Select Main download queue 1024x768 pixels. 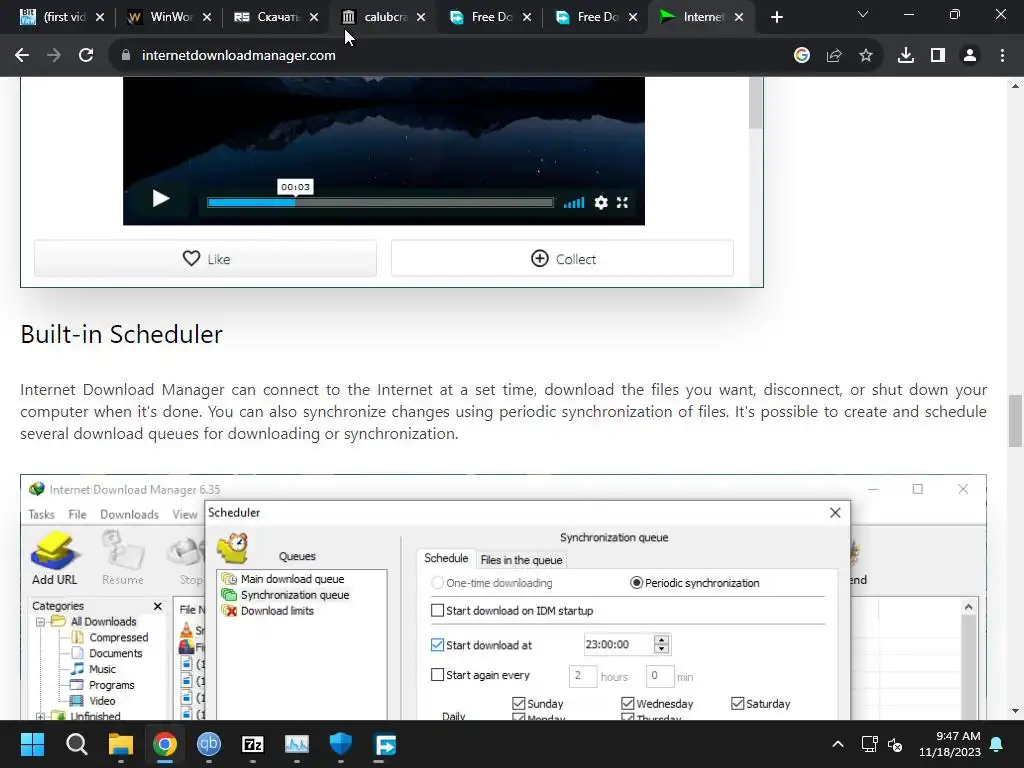click(292, 579)
